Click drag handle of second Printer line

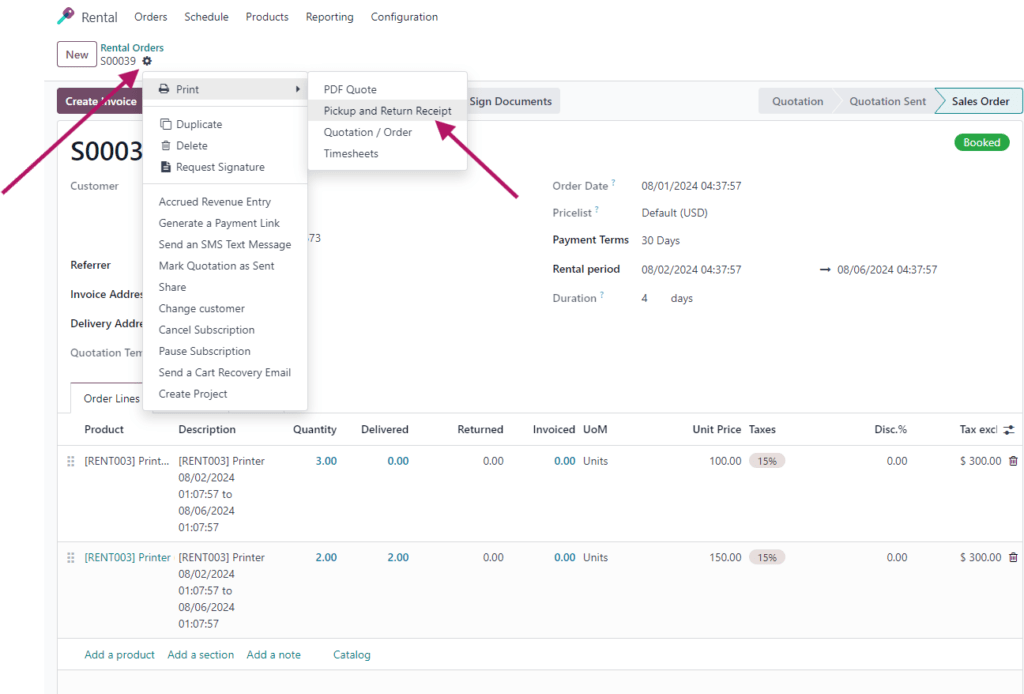(71, 557)
